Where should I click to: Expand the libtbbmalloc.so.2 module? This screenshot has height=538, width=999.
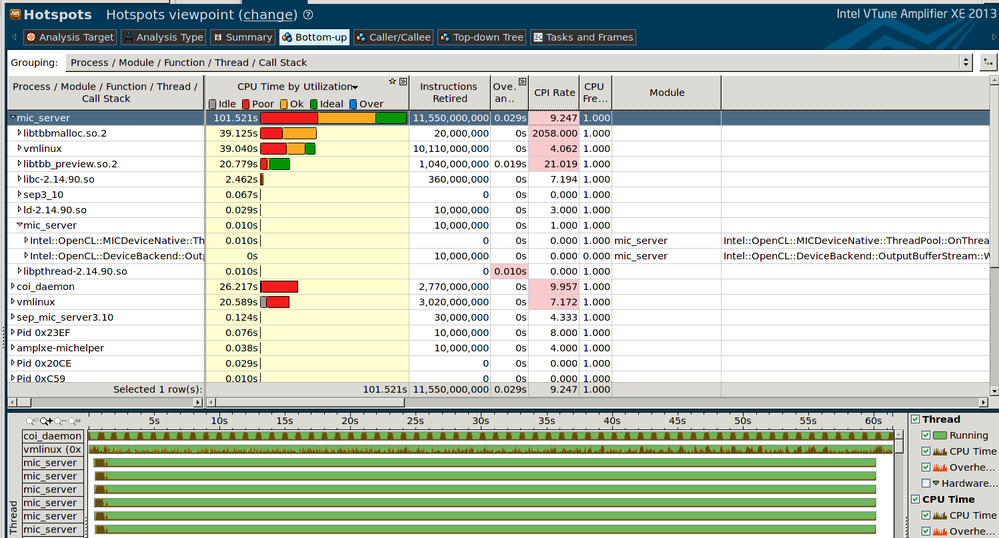[19, 133]
